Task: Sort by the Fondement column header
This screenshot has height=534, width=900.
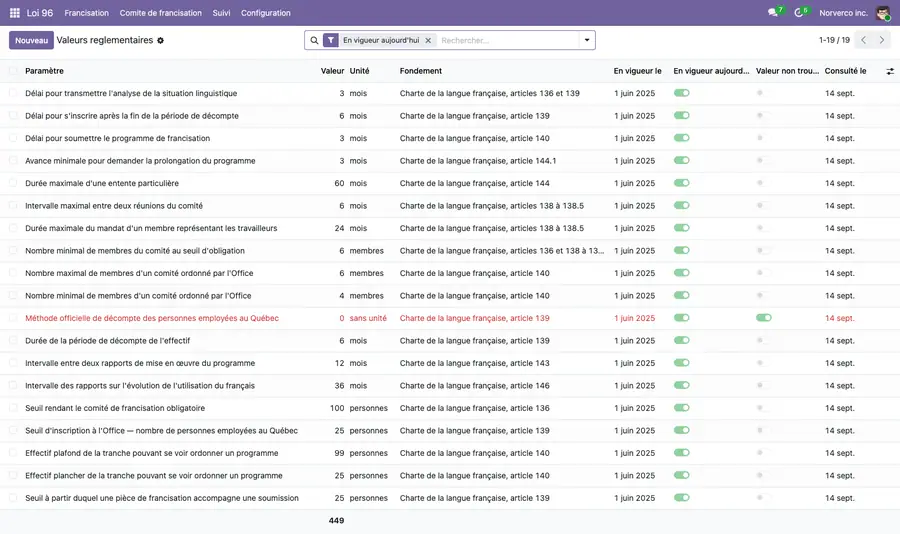Action: pyautogui.click(x=421, y=71)
